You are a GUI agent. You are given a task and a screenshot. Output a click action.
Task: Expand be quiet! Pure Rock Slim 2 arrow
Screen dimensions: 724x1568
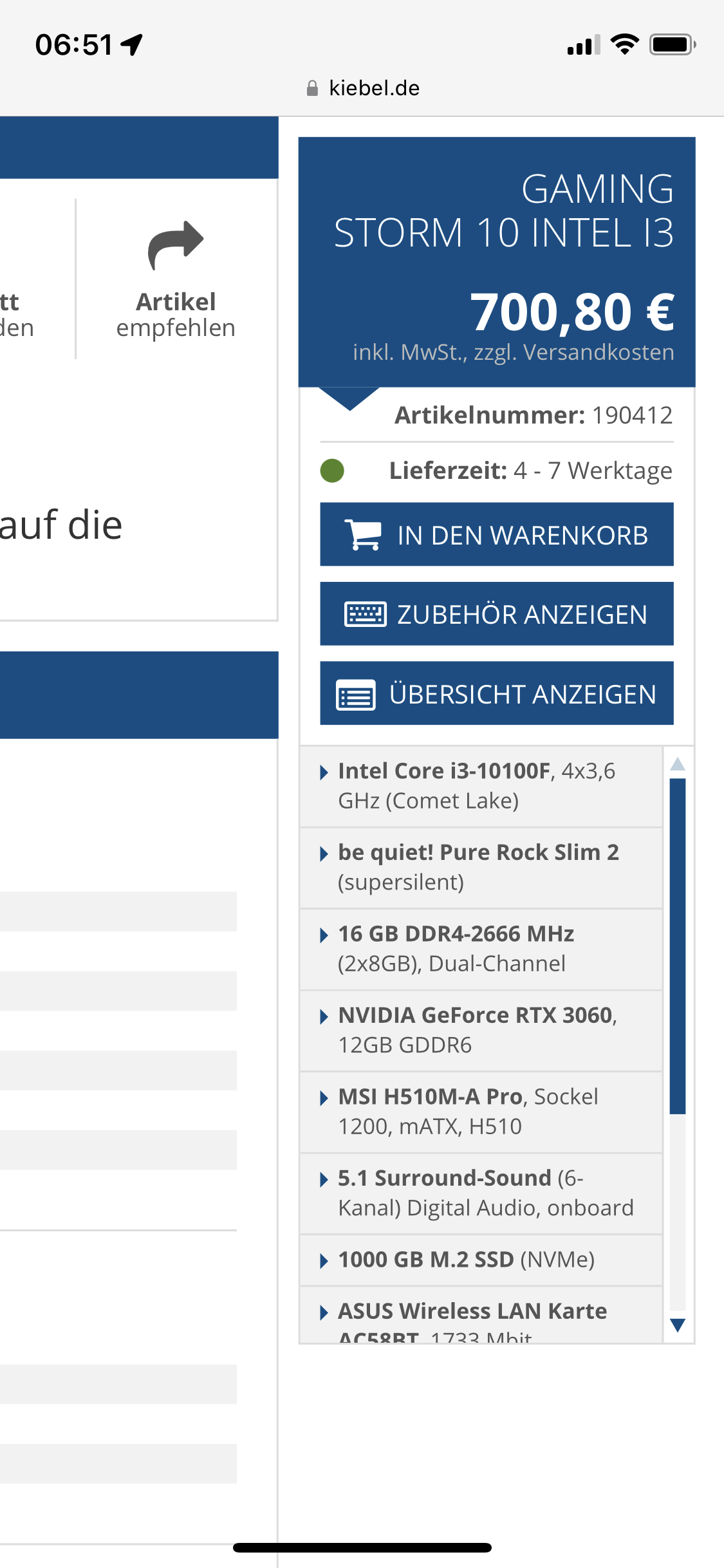click(x=324, y=854)
